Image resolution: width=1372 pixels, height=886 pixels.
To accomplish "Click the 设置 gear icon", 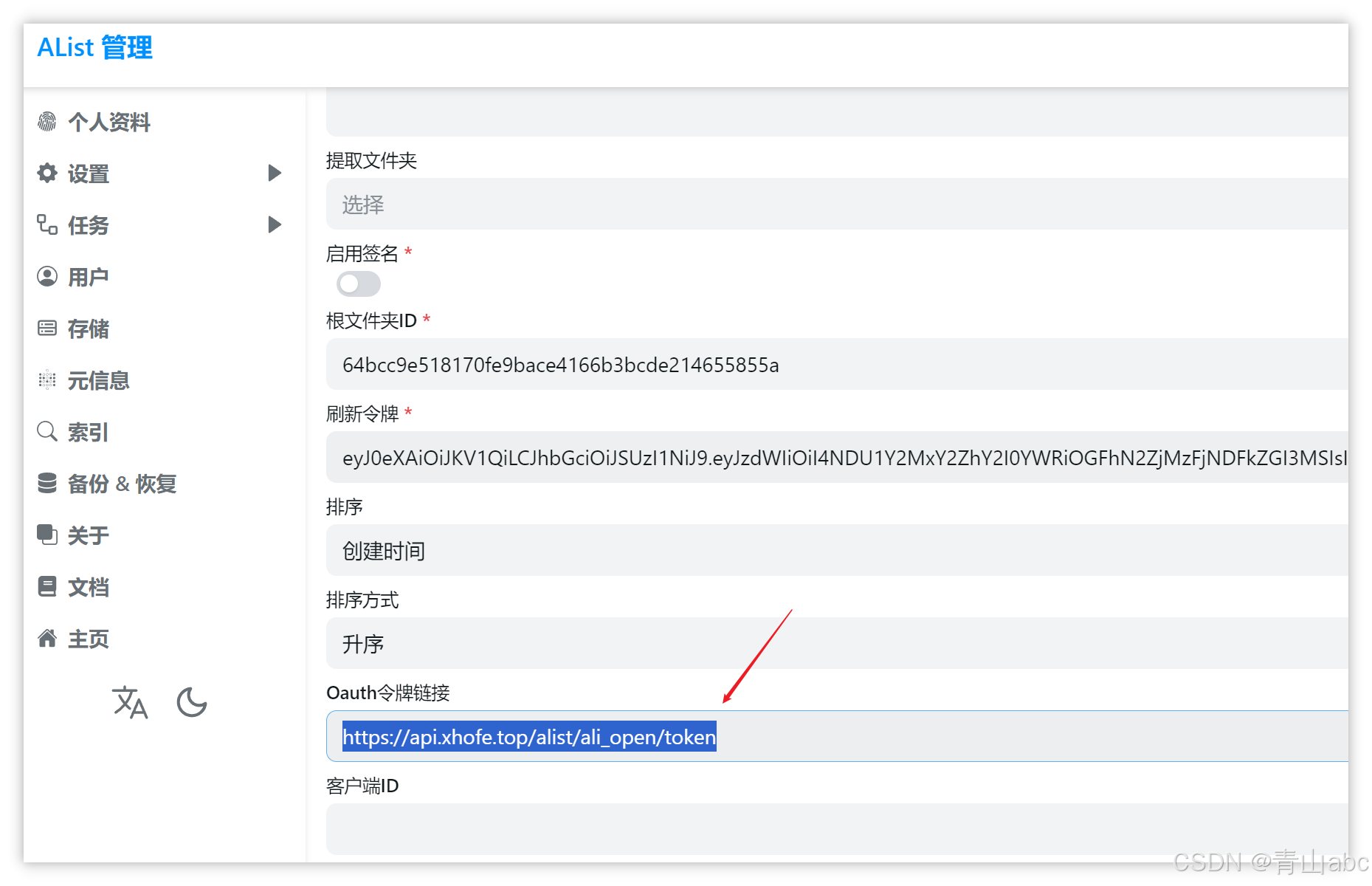I will [x=47, y=173].
